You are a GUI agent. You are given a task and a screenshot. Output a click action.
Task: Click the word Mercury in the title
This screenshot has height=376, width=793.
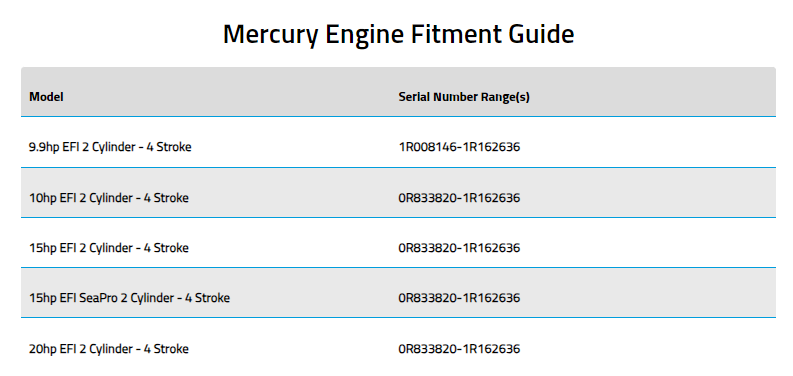coord(271,35)
